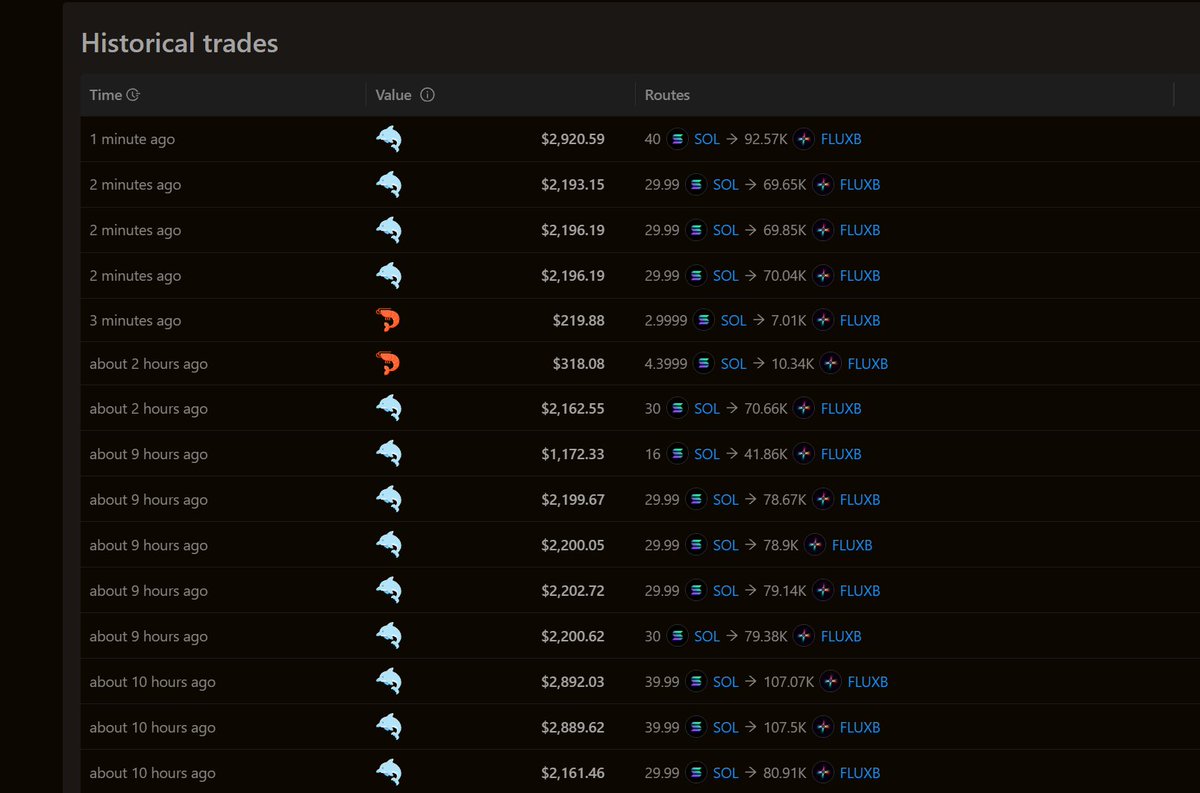
Task: Click the $2,161.46 value
Action: click(573, 772)
